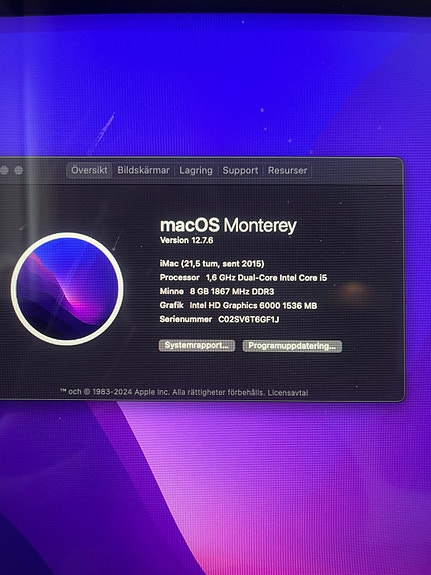431x575 pixels.
Task: Select the serial number C02SV6T6GF1J
Action: 249,319
